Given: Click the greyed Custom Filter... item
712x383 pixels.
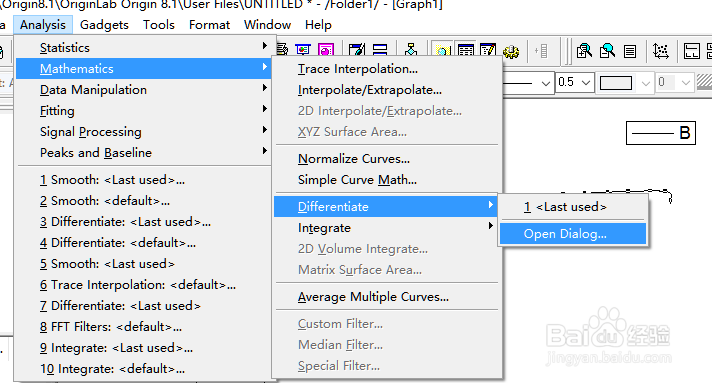Looking at the screenshot, I should point(386,323).
